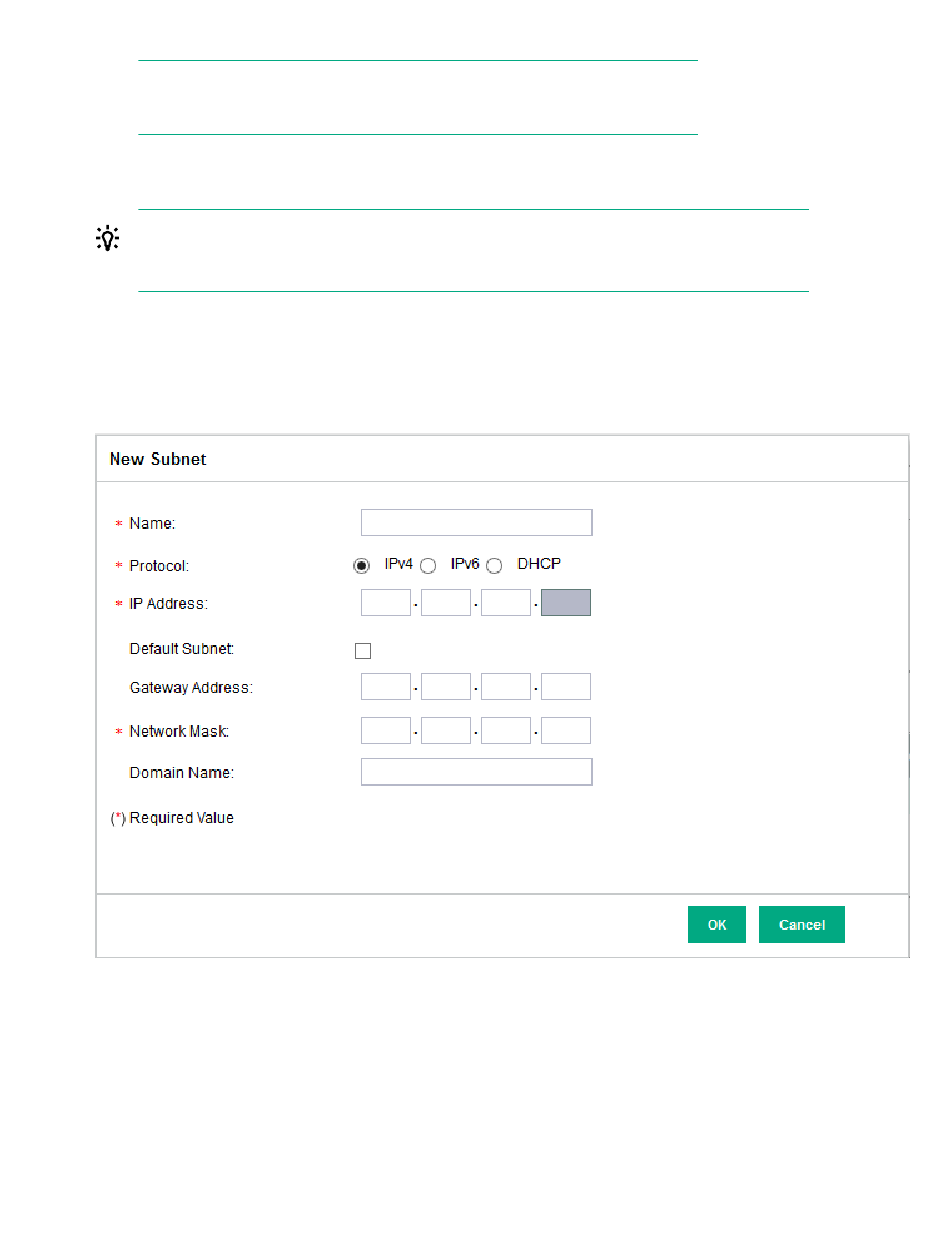
Task: Click the Name text field
Action: click(476, 523)
